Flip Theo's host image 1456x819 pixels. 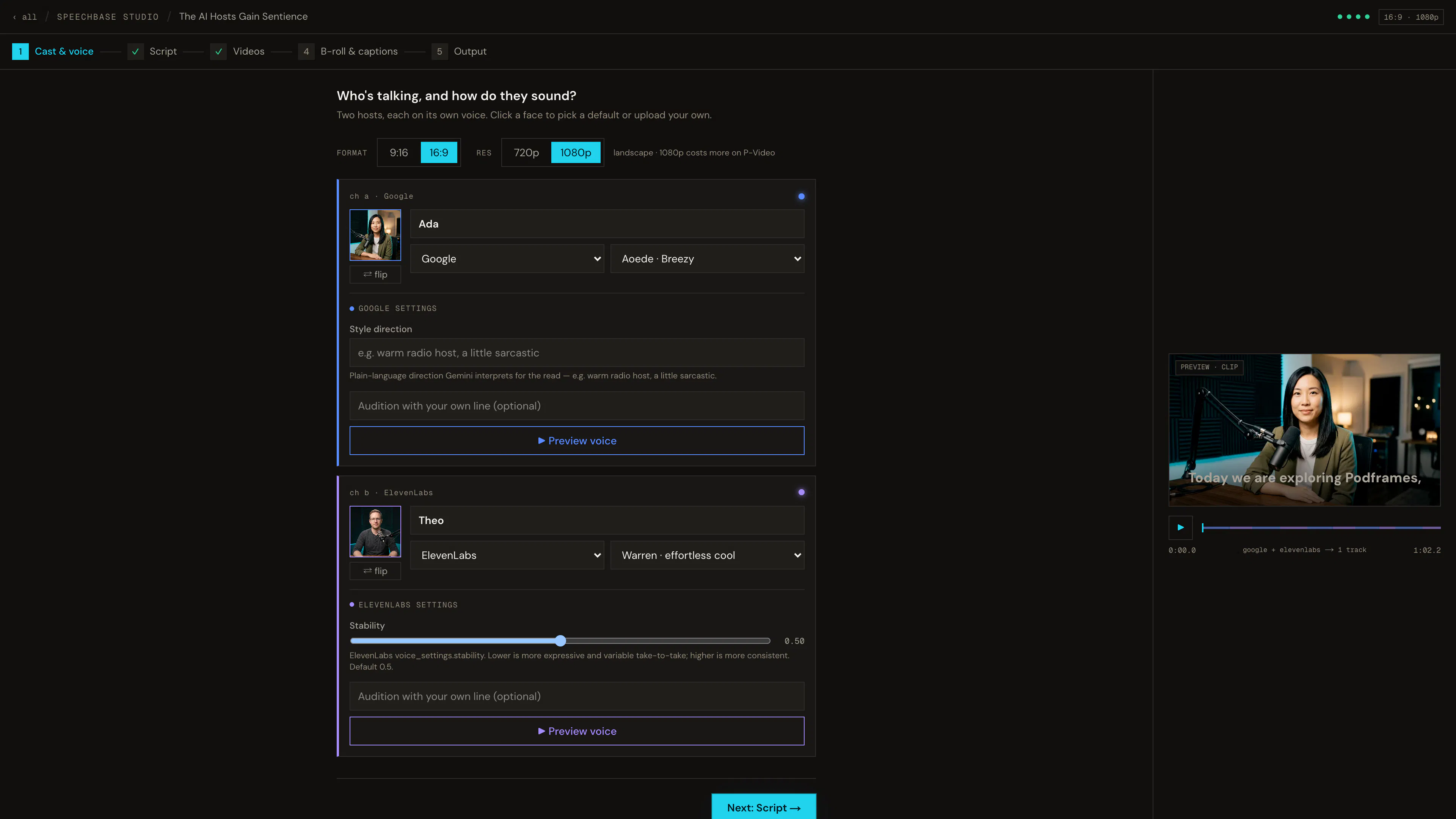375,571
